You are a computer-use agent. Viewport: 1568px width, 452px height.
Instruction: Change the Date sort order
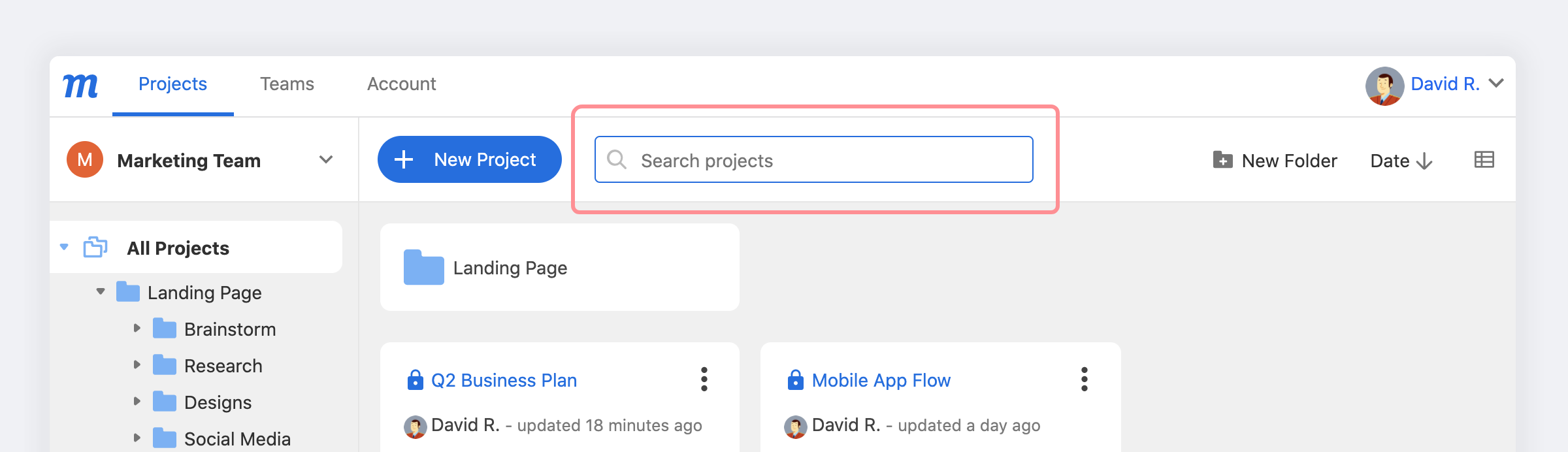tap(1401, 161)
